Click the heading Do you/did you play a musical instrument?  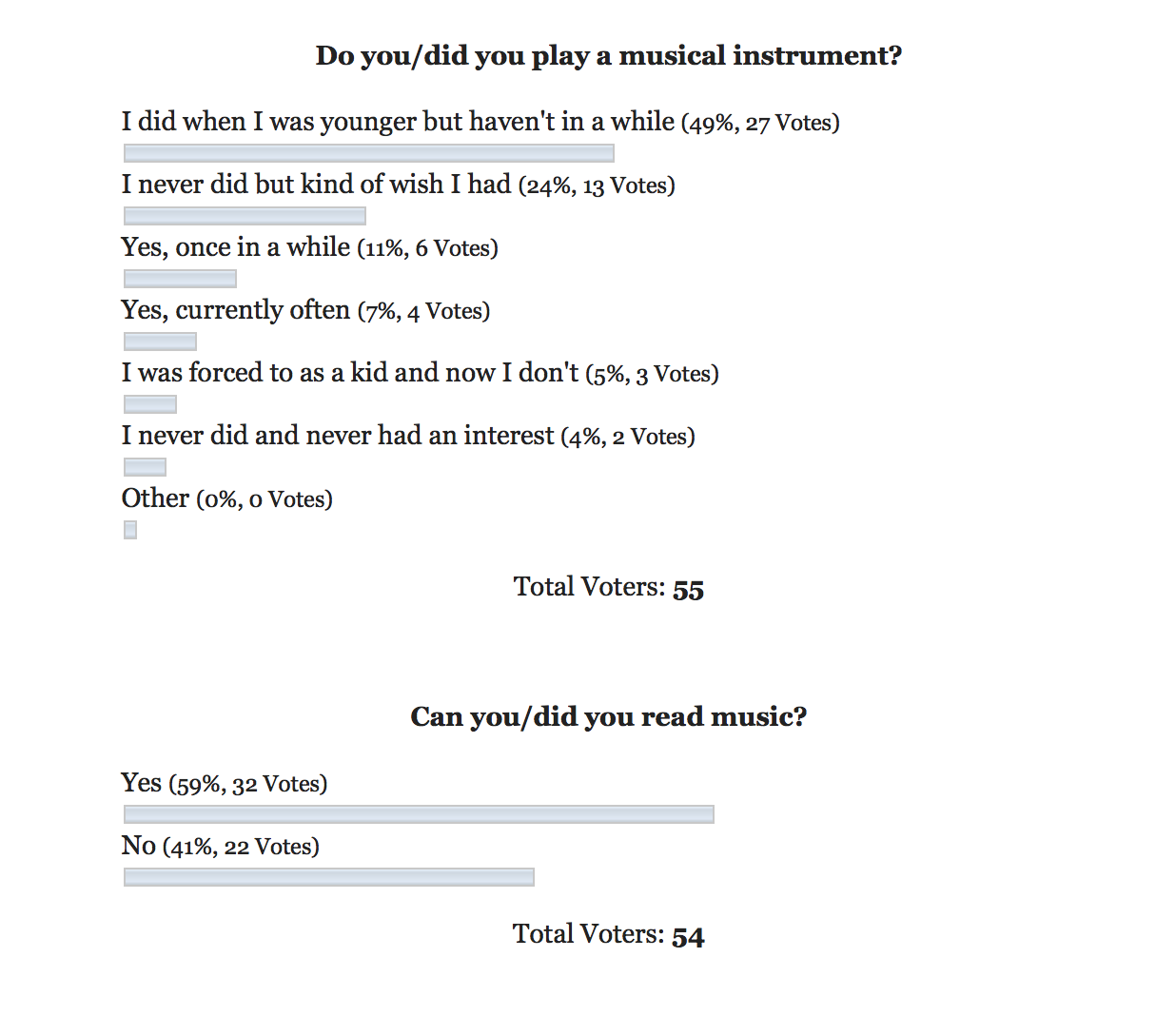pyautogui.click(x=609, y=56)
